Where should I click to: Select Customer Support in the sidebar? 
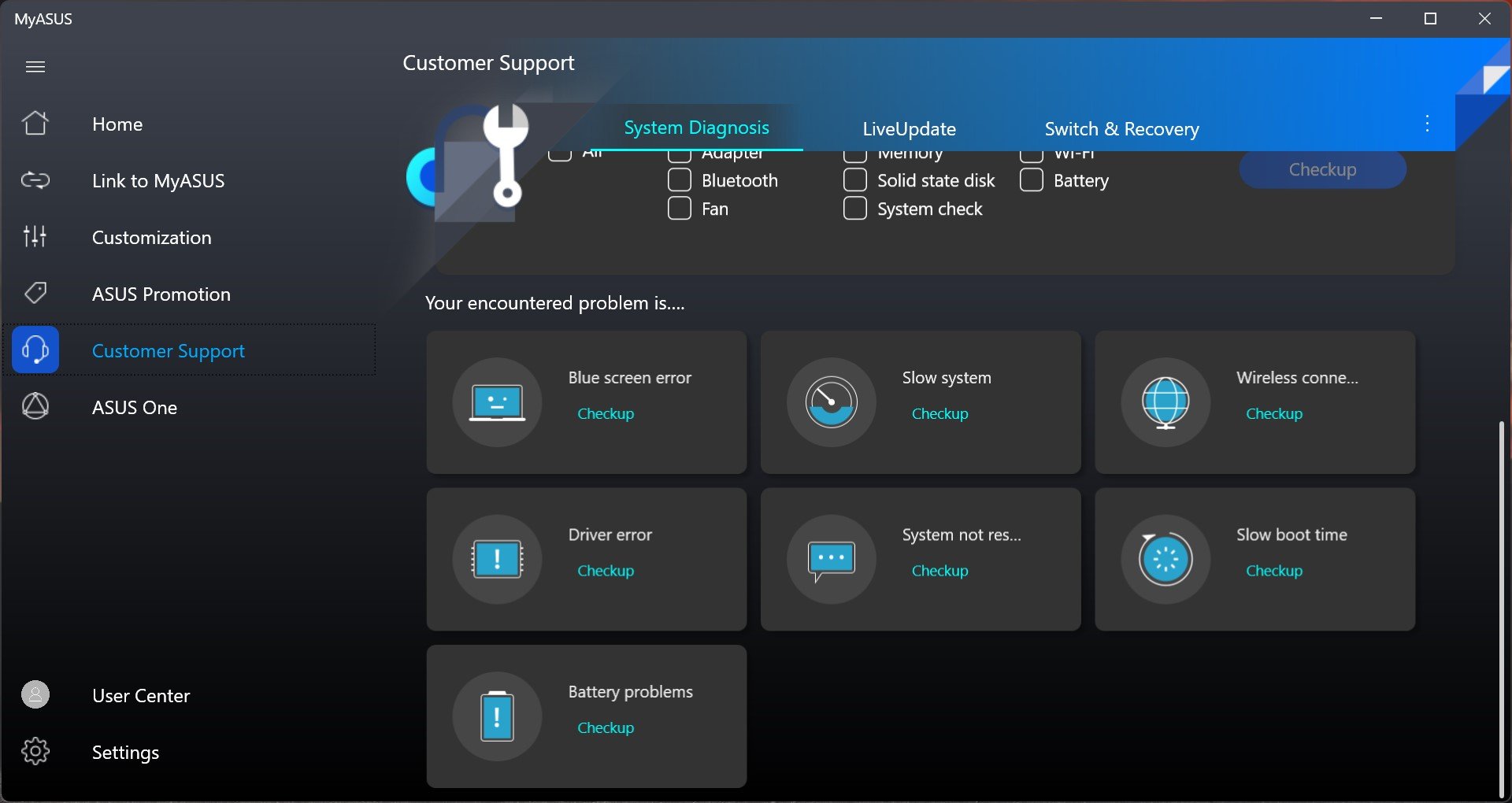pyautogui.click(x=189, y=350)
